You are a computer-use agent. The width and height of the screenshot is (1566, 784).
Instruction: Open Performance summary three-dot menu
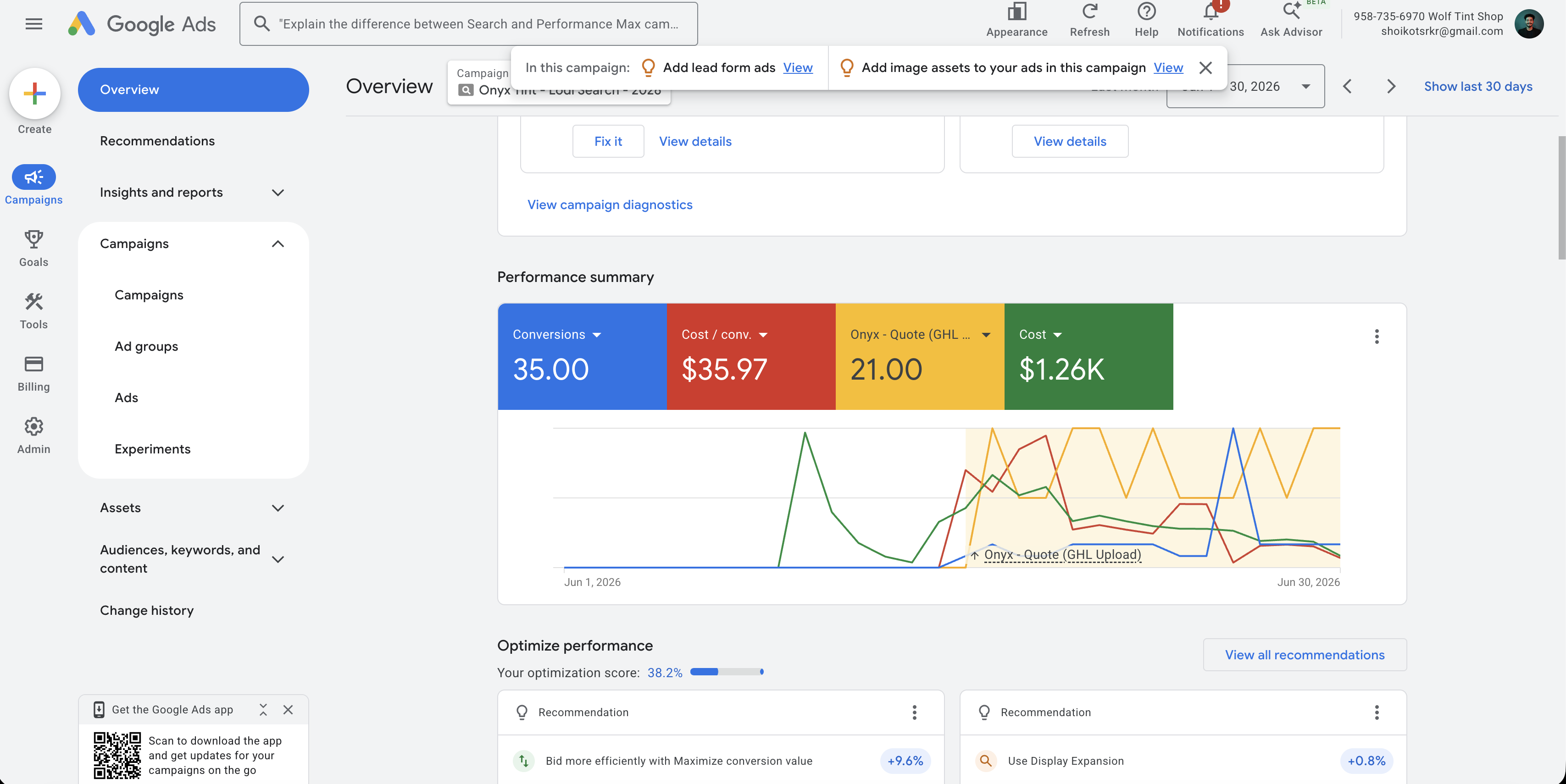pyautogui.click(x=1377, y=336)
